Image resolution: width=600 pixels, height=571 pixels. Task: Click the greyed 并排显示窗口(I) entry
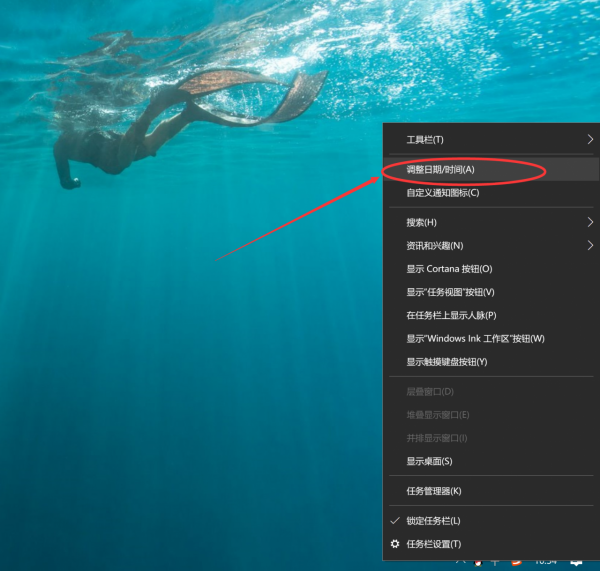491,438
